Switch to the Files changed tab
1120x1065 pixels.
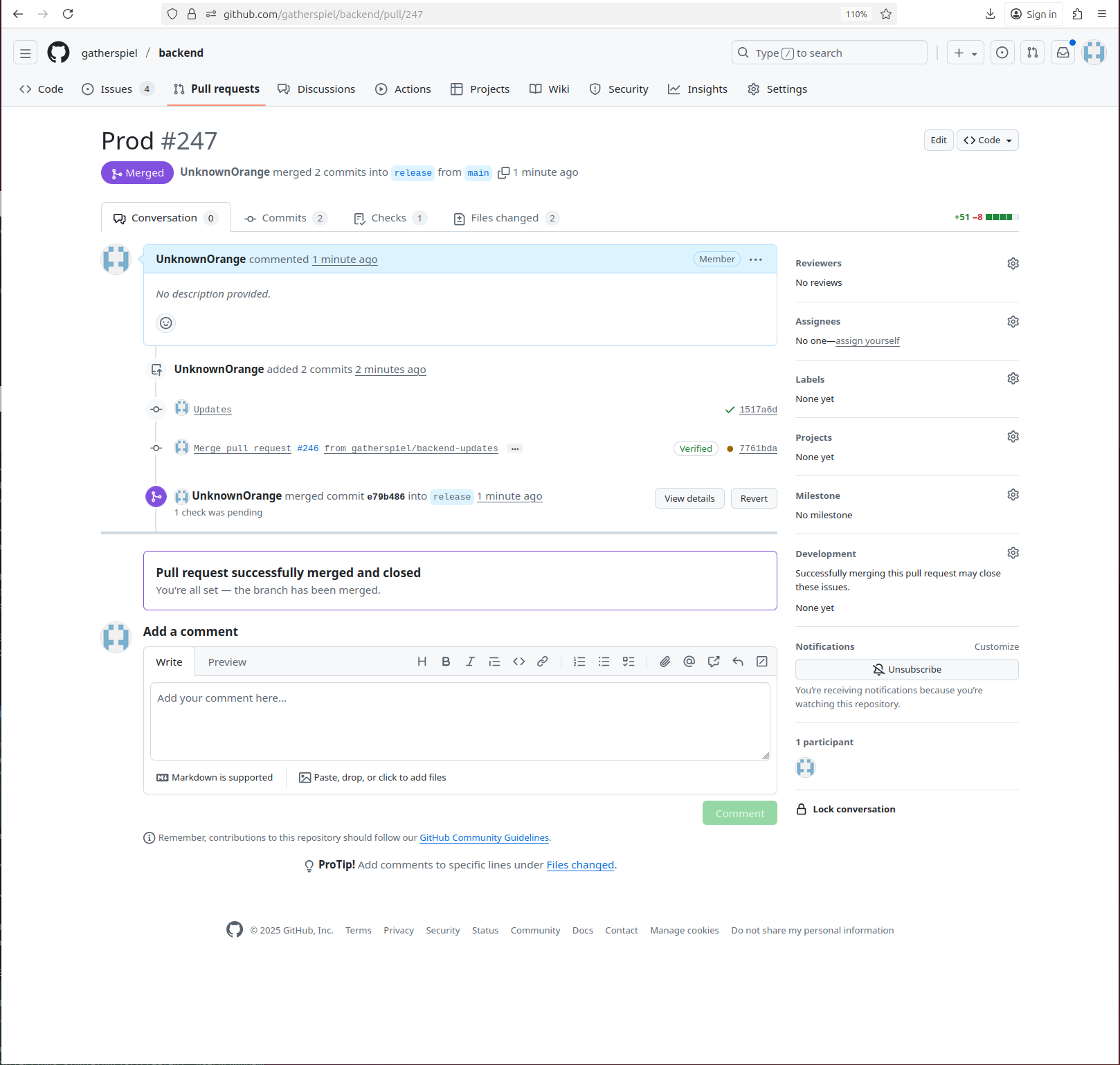[x=505, y=218]
